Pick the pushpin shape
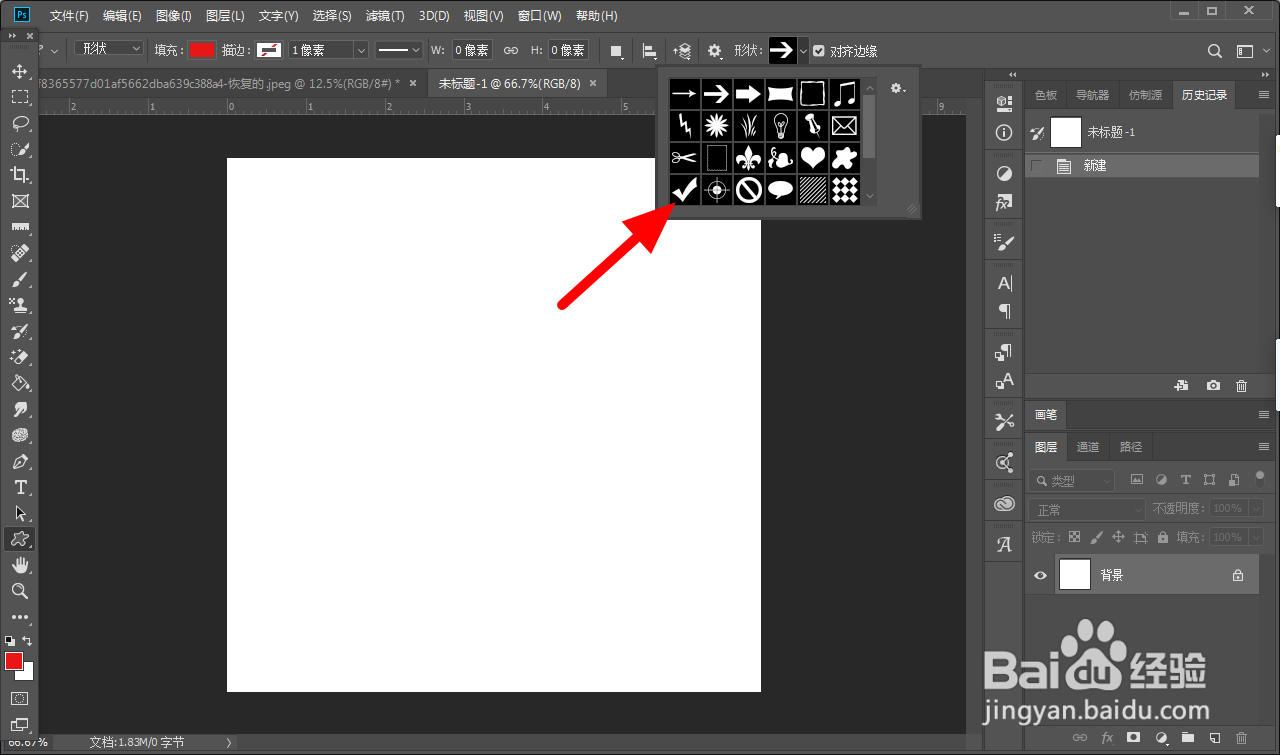The height and width of the screenshot is (755, 1280). [x=813, y=126]
